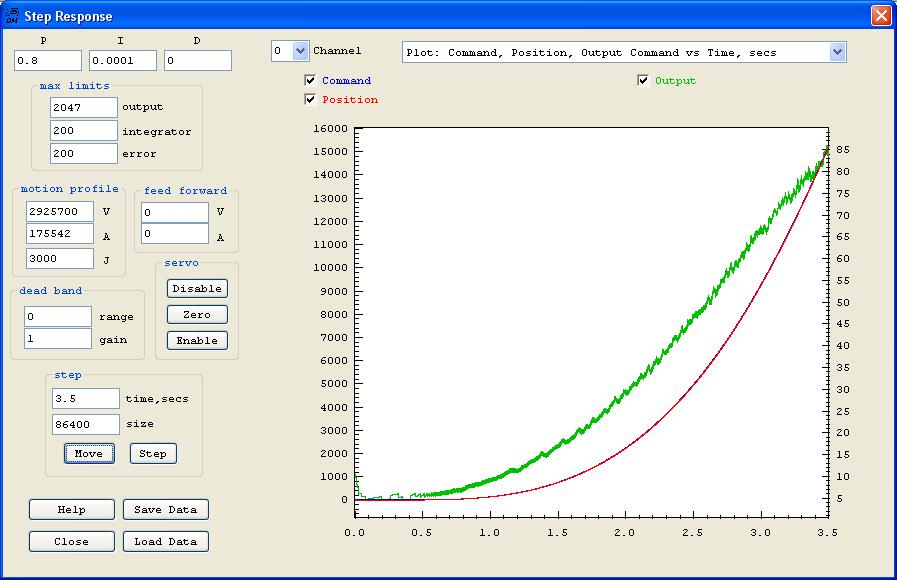The image size is (897, 580).
Task: Click the servo Enable button
Action: tap(197, 341)
